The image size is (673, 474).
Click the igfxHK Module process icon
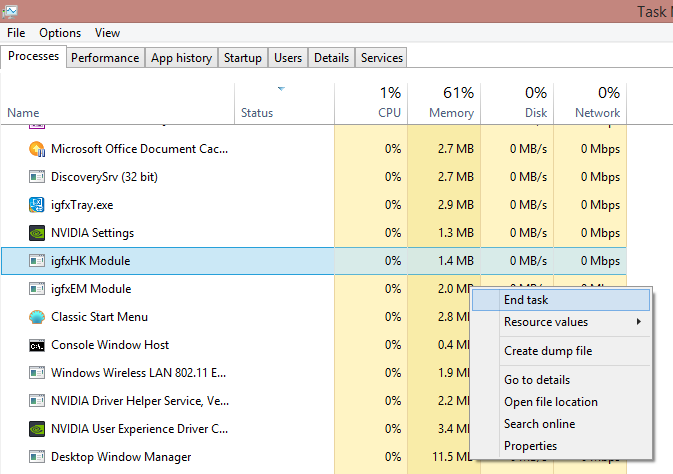tap(37, 261)
